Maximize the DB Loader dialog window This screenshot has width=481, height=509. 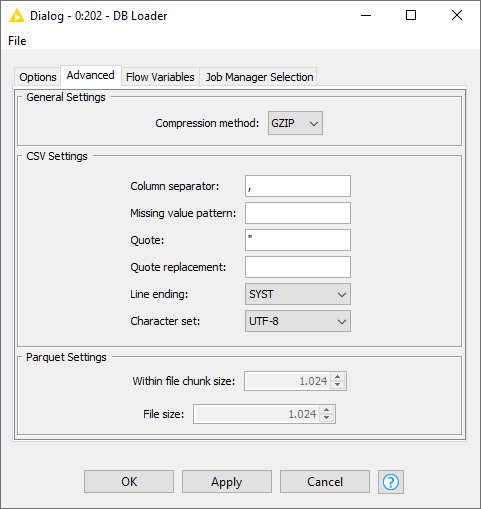tap(411, 15)
